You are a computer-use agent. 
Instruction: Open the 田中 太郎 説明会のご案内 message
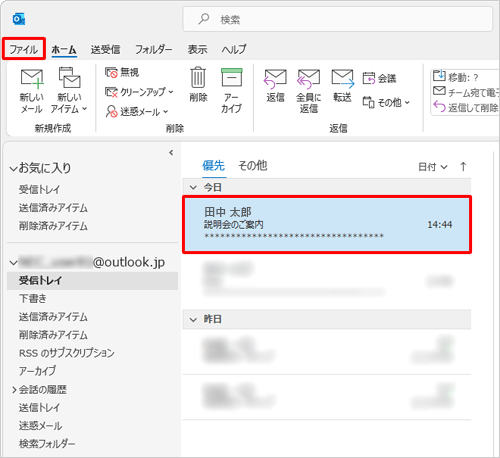point(327,224)
